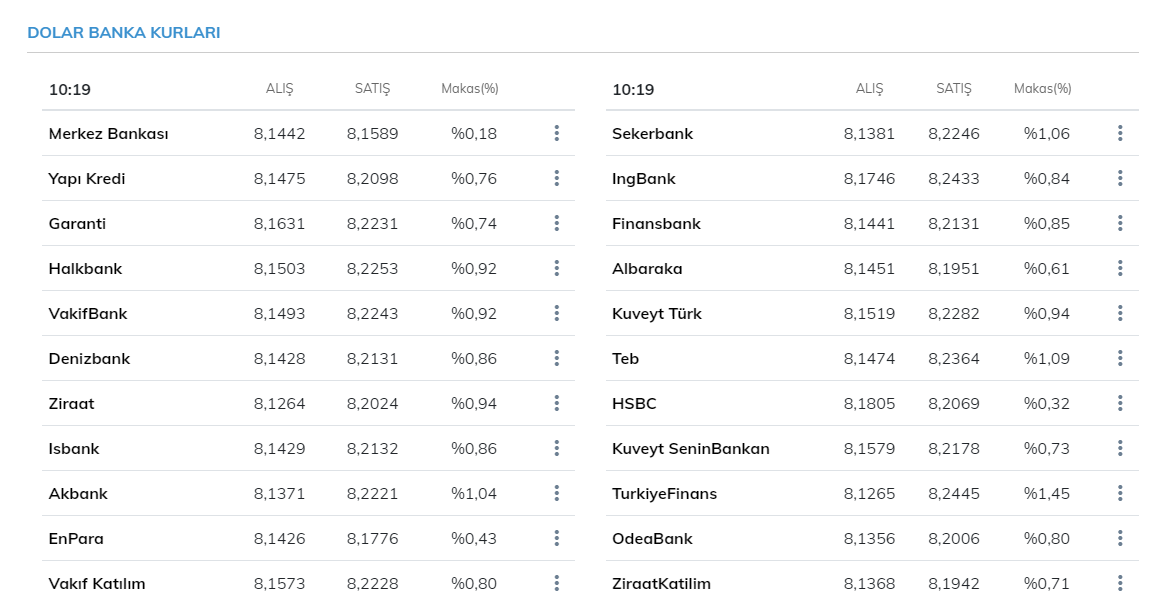The image size is (1152, 616).
Task: Click the Albaraka bank name
Action: [x=647, y=269]
